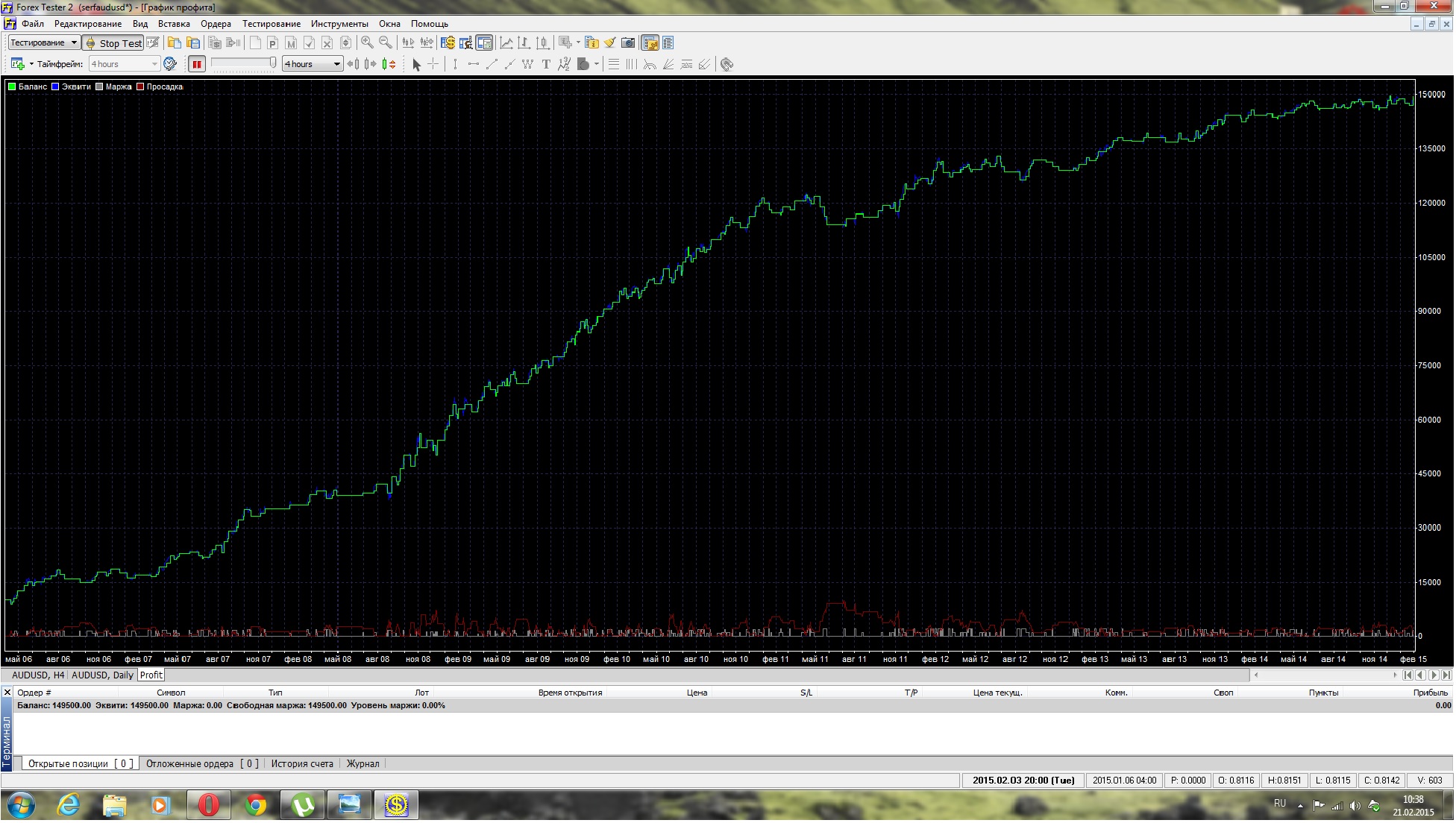
Task: Click the broom clear icon
Action: pos(610,42)
